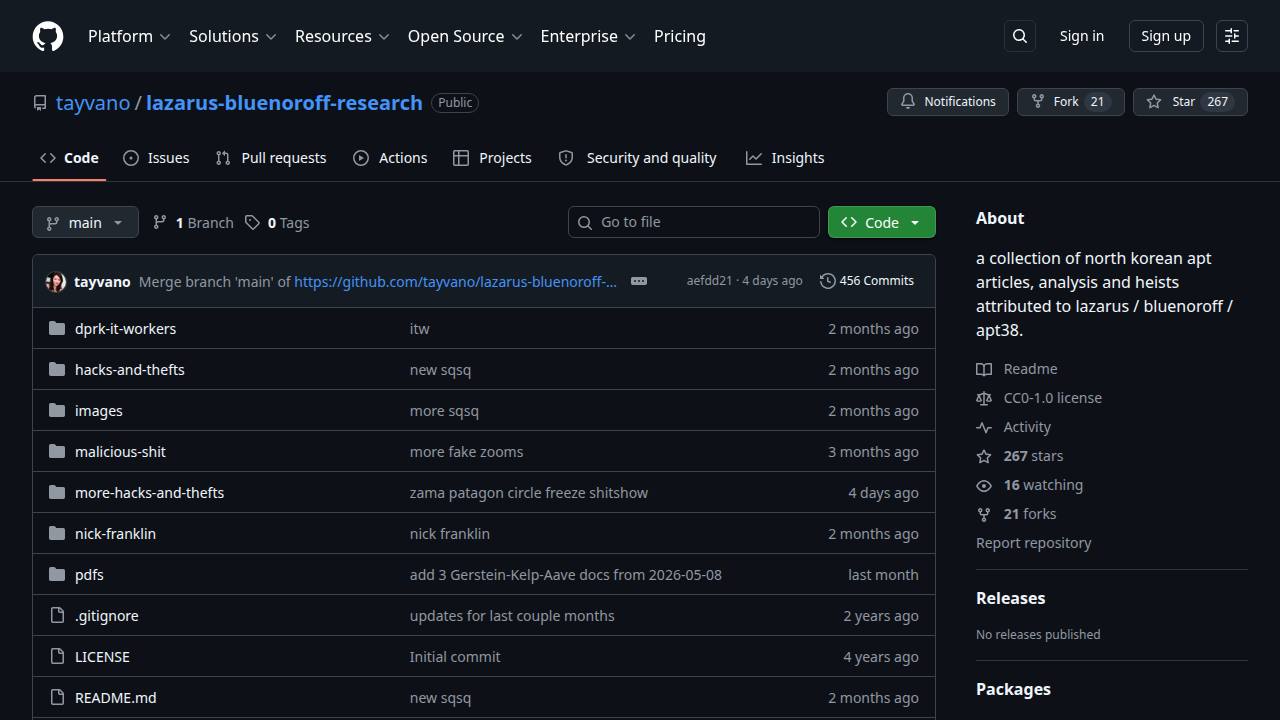This screenshot has height=720, width=1280.
Task: Click the Sign up button
Action: click(1166, 36)
